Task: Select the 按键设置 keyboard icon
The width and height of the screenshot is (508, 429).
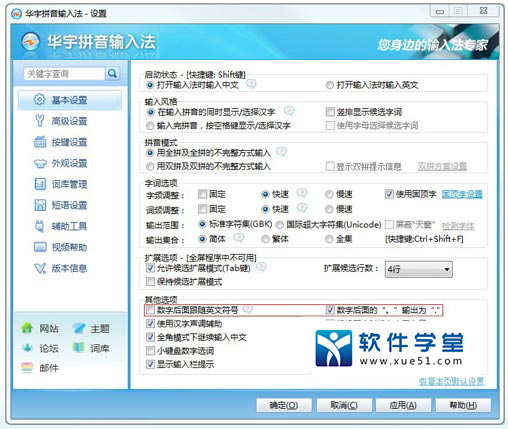Action: pos(40,142)
